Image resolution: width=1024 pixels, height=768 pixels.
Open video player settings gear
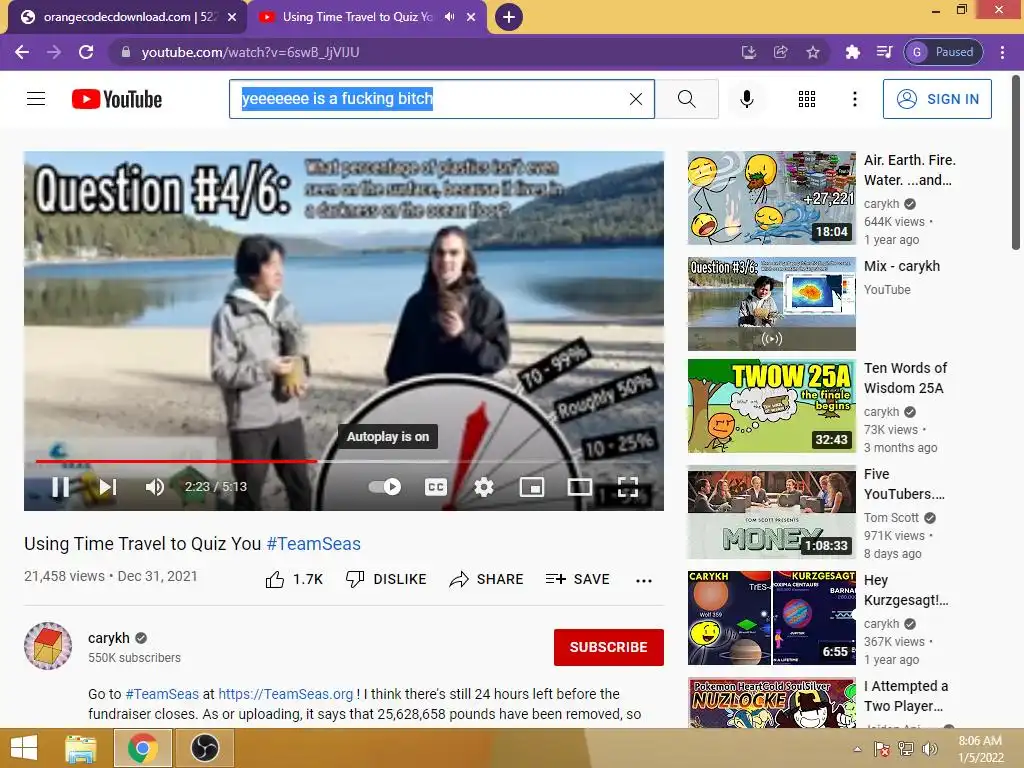tap(484, 487)
